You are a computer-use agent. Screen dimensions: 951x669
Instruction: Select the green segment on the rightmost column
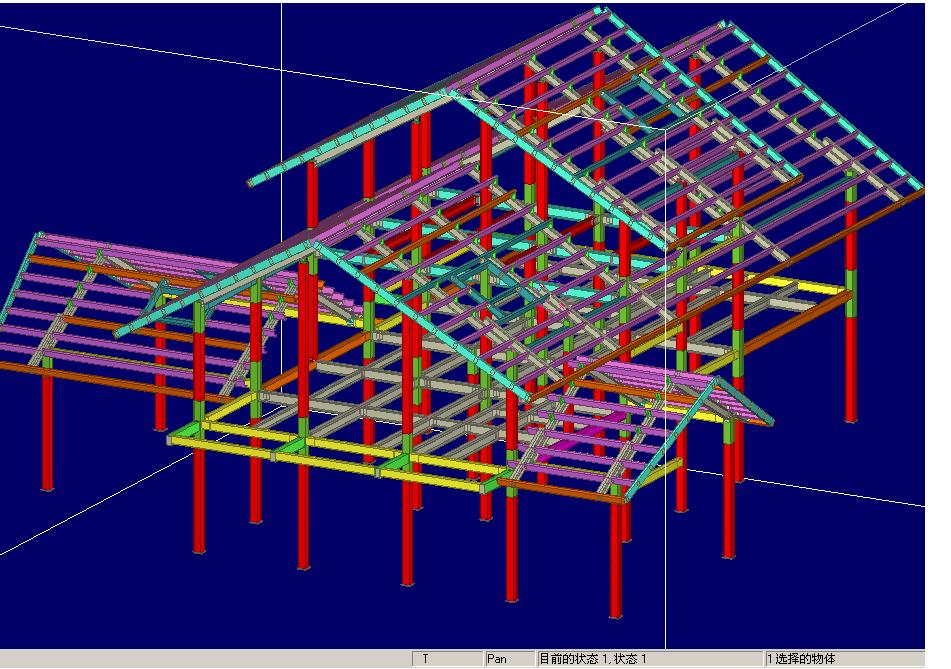coord(851,282)
